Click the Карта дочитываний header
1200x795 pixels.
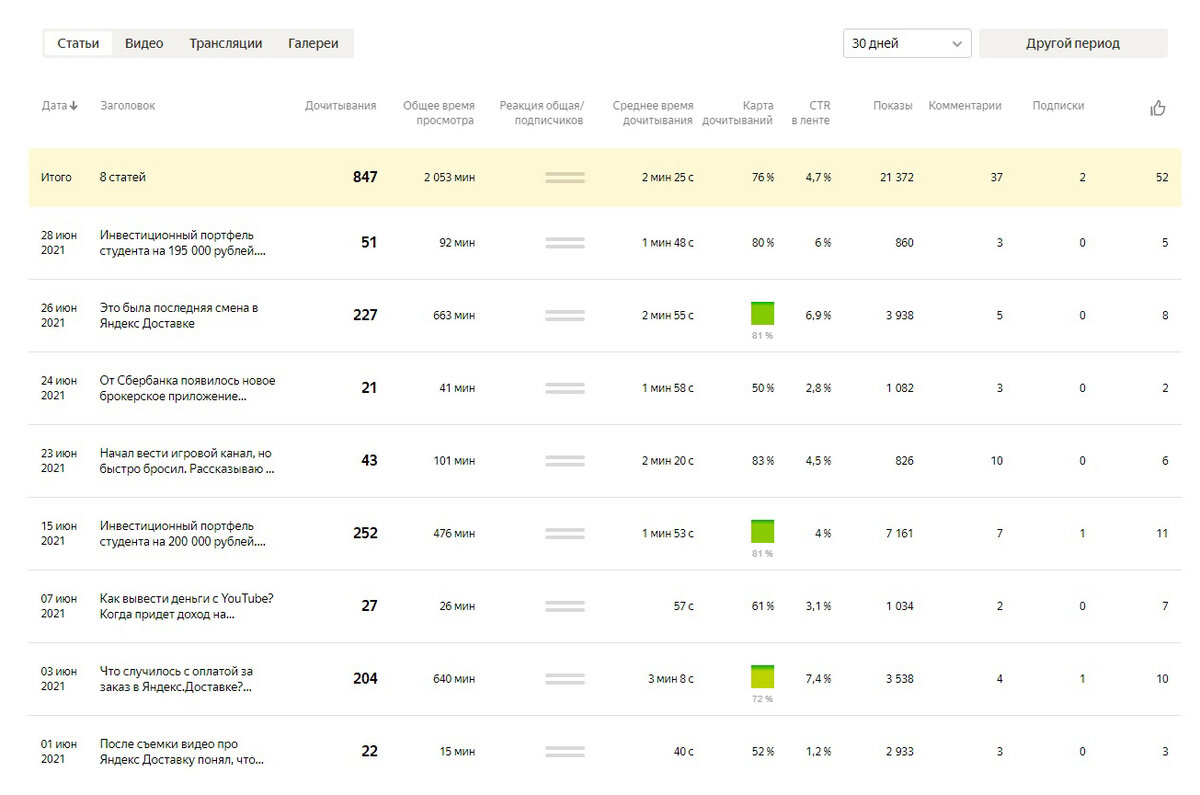738,113
